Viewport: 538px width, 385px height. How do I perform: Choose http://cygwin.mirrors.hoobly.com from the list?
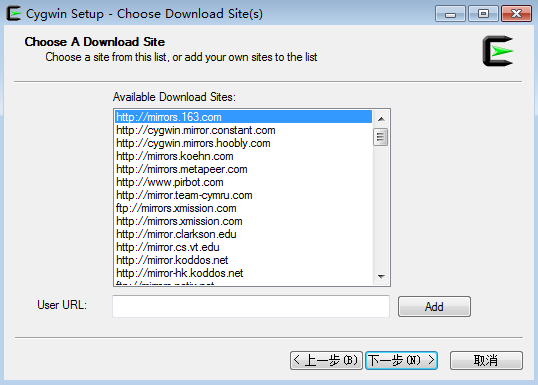coord(244,143)
